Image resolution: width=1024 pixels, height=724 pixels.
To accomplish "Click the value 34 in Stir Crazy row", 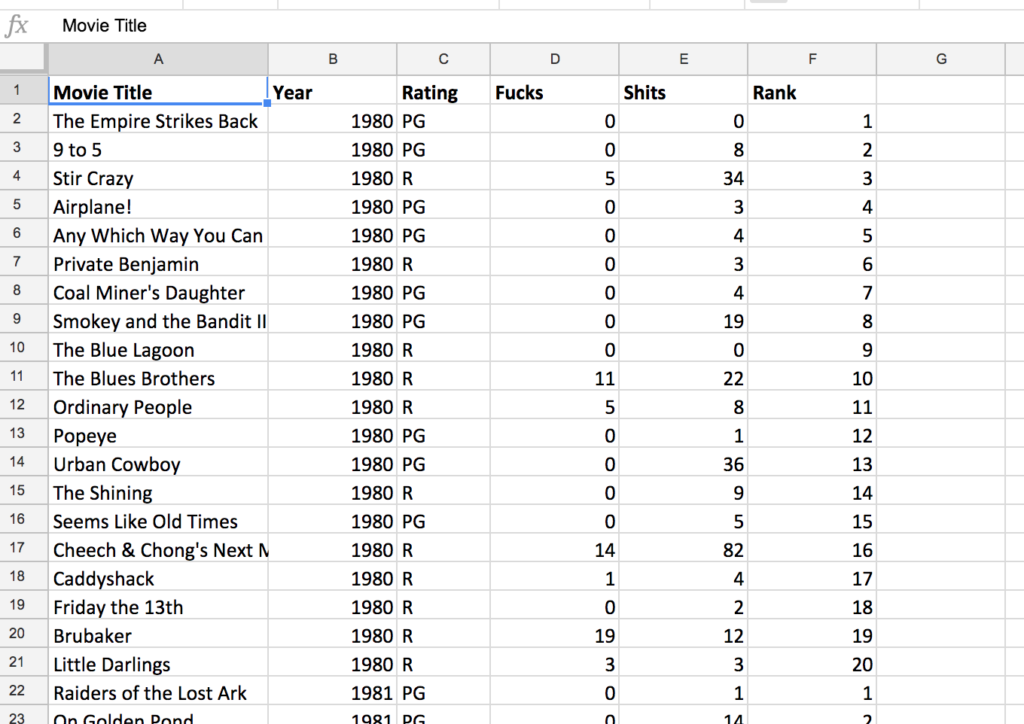I will click(683, 177).
